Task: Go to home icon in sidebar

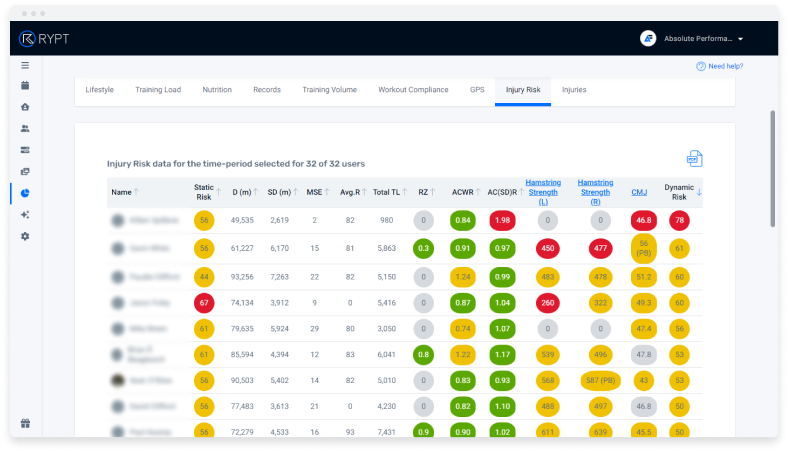Action: click(25, 107)
